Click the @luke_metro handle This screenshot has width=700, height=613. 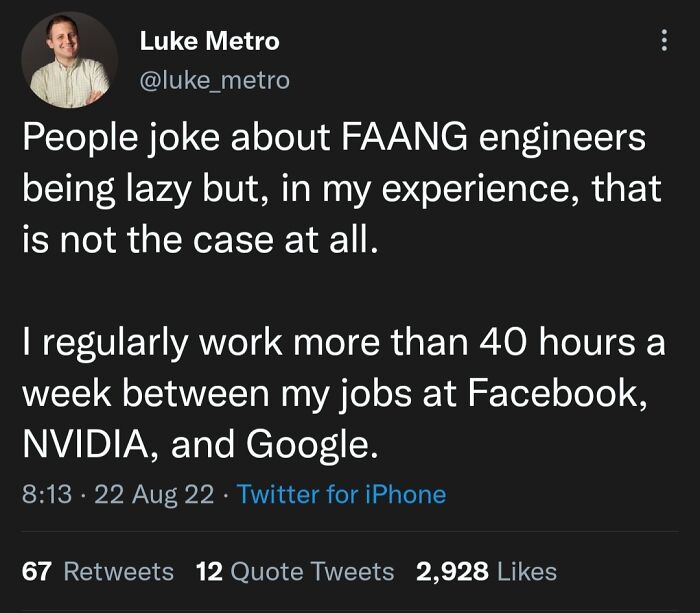click(x=214, y=79)
